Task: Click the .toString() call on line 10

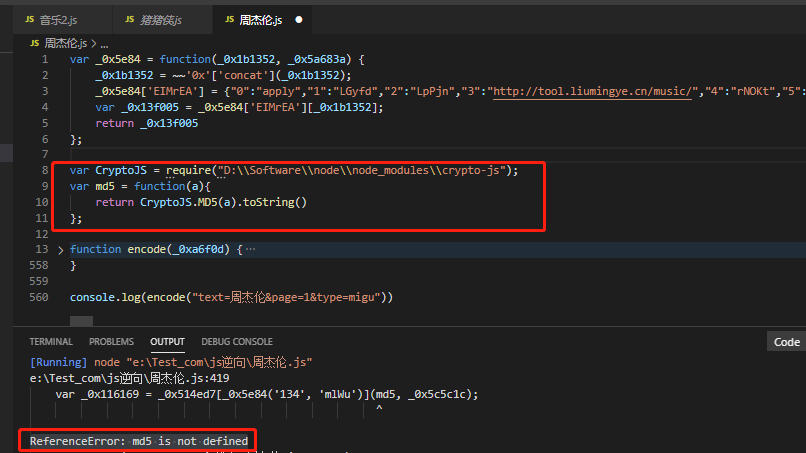Action: (272, 202)
